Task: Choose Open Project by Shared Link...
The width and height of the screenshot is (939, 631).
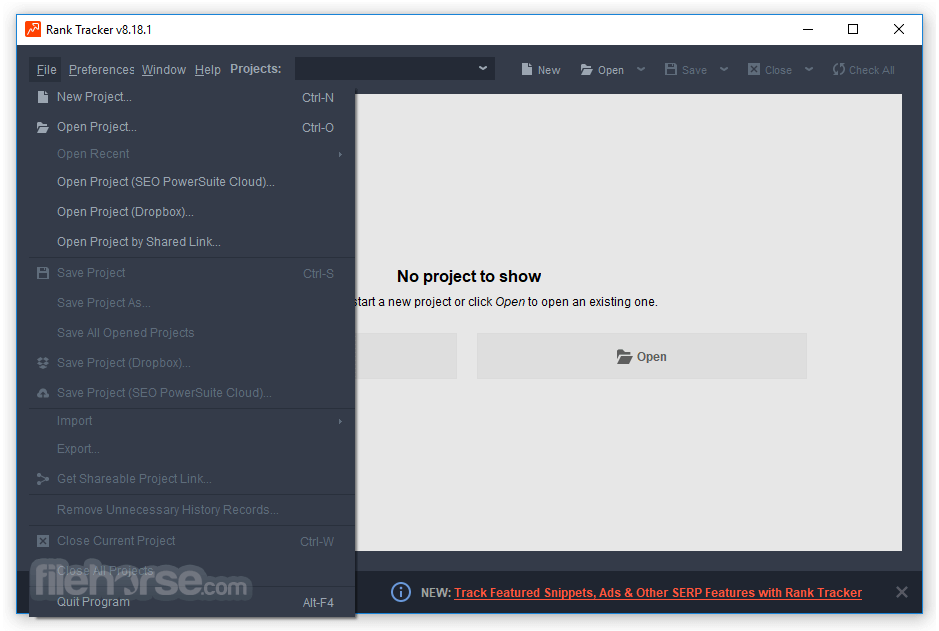Action: 192,242
